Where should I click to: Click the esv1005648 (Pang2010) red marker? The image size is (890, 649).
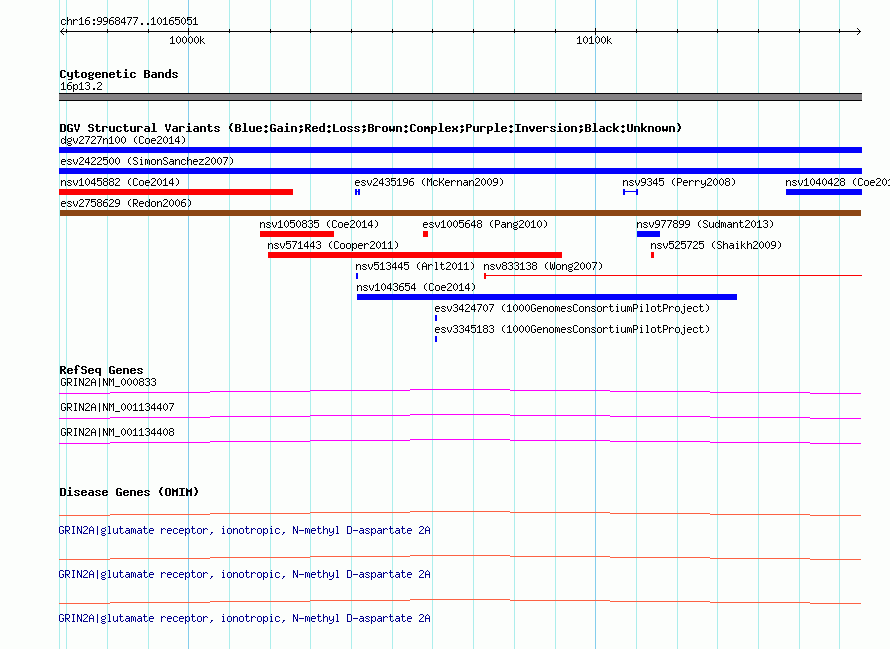pyautogui.click(x=425, y=234)
